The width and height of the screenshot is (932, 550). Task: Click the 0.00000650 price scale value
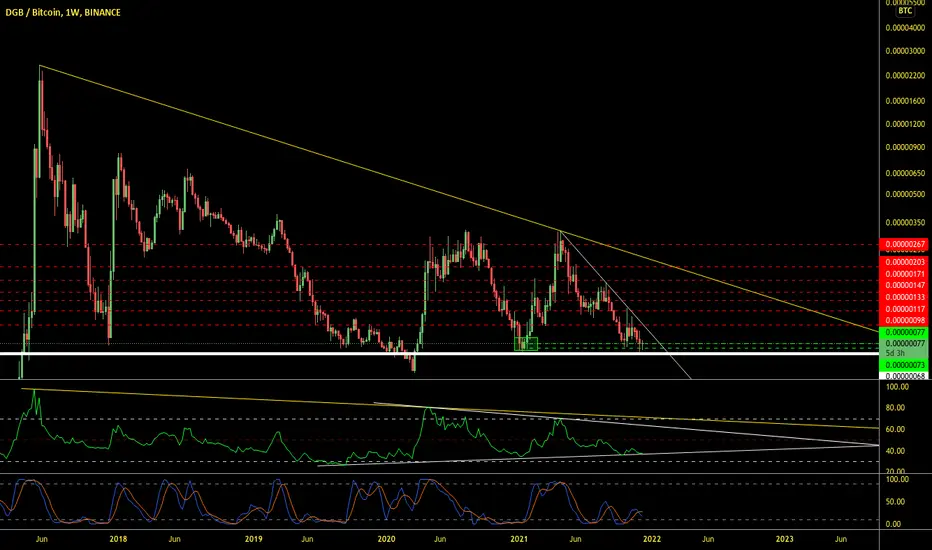[x=905, y=174]
